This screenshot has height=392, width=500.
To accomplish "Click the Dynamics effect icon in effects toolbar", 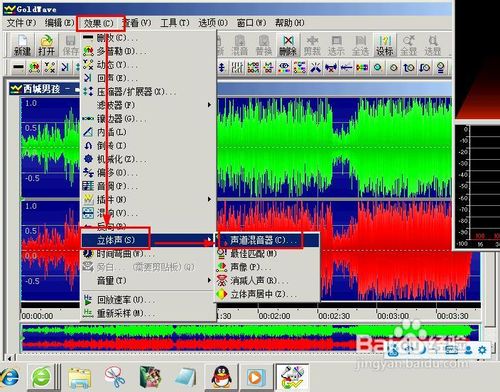I will tap(50, 68).
